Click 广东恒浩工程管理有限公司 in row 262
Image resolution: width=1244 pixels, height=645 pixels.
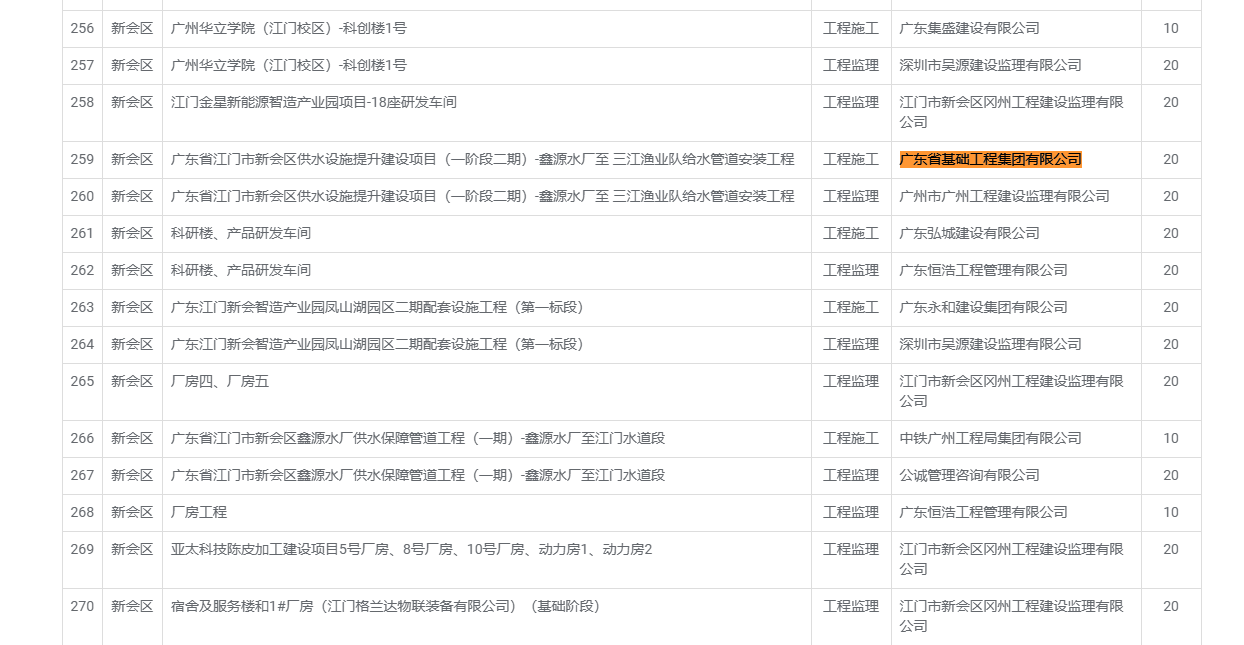point(983,270)
